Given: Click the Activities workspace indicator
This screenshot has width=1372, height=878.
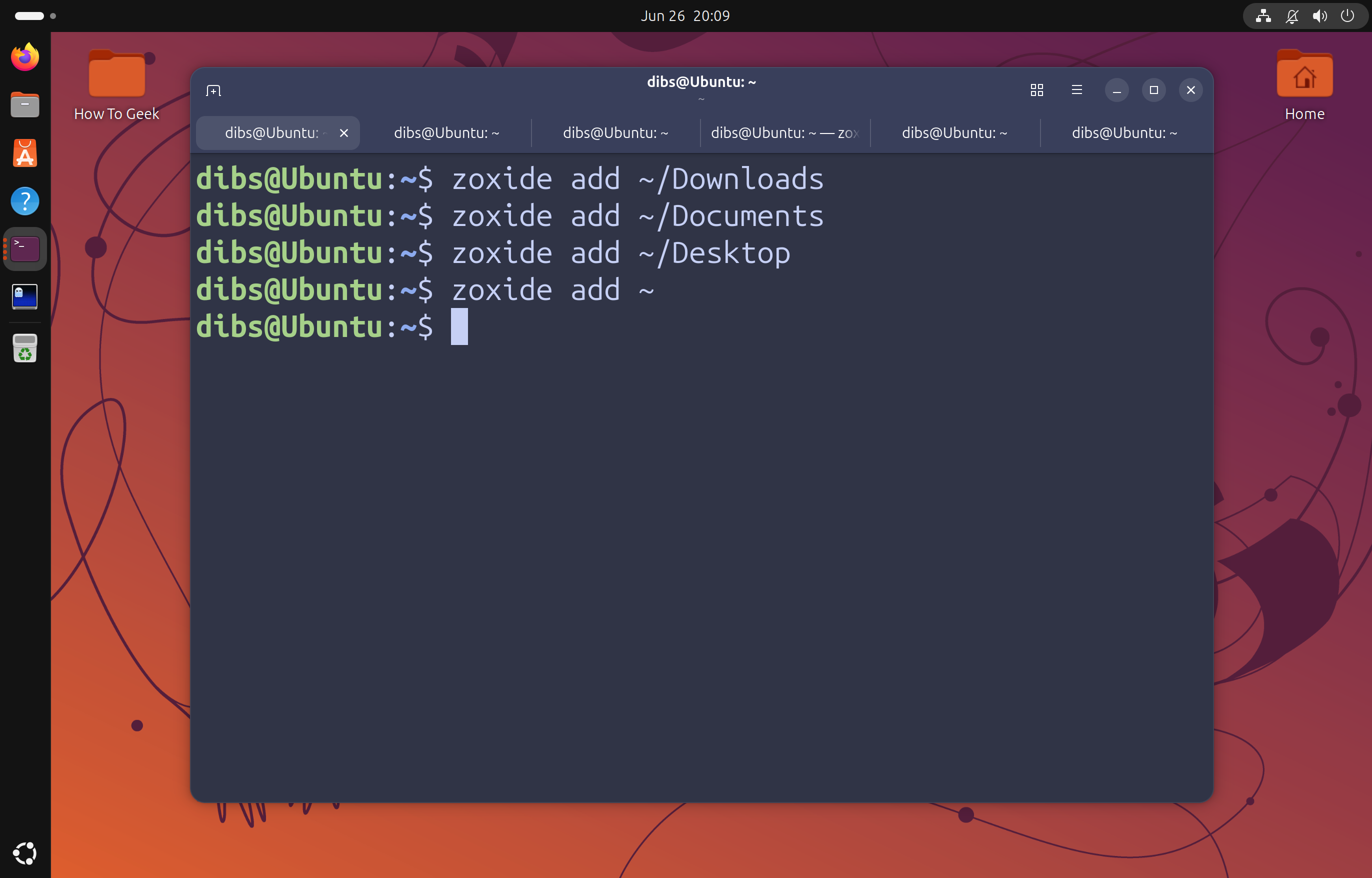Looking at the screenshot, I should 35,16.
